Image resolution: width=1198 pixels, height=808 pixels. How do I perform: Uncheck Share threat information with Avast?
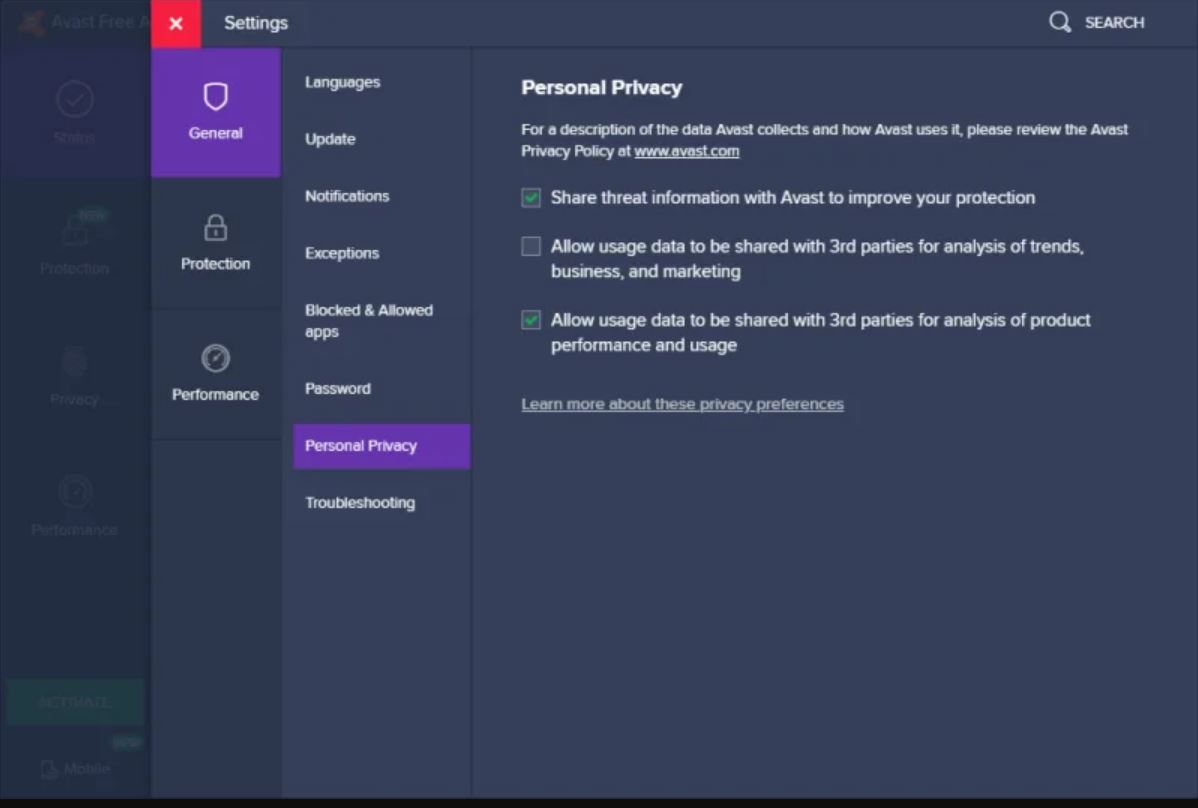tap(531, 198)
